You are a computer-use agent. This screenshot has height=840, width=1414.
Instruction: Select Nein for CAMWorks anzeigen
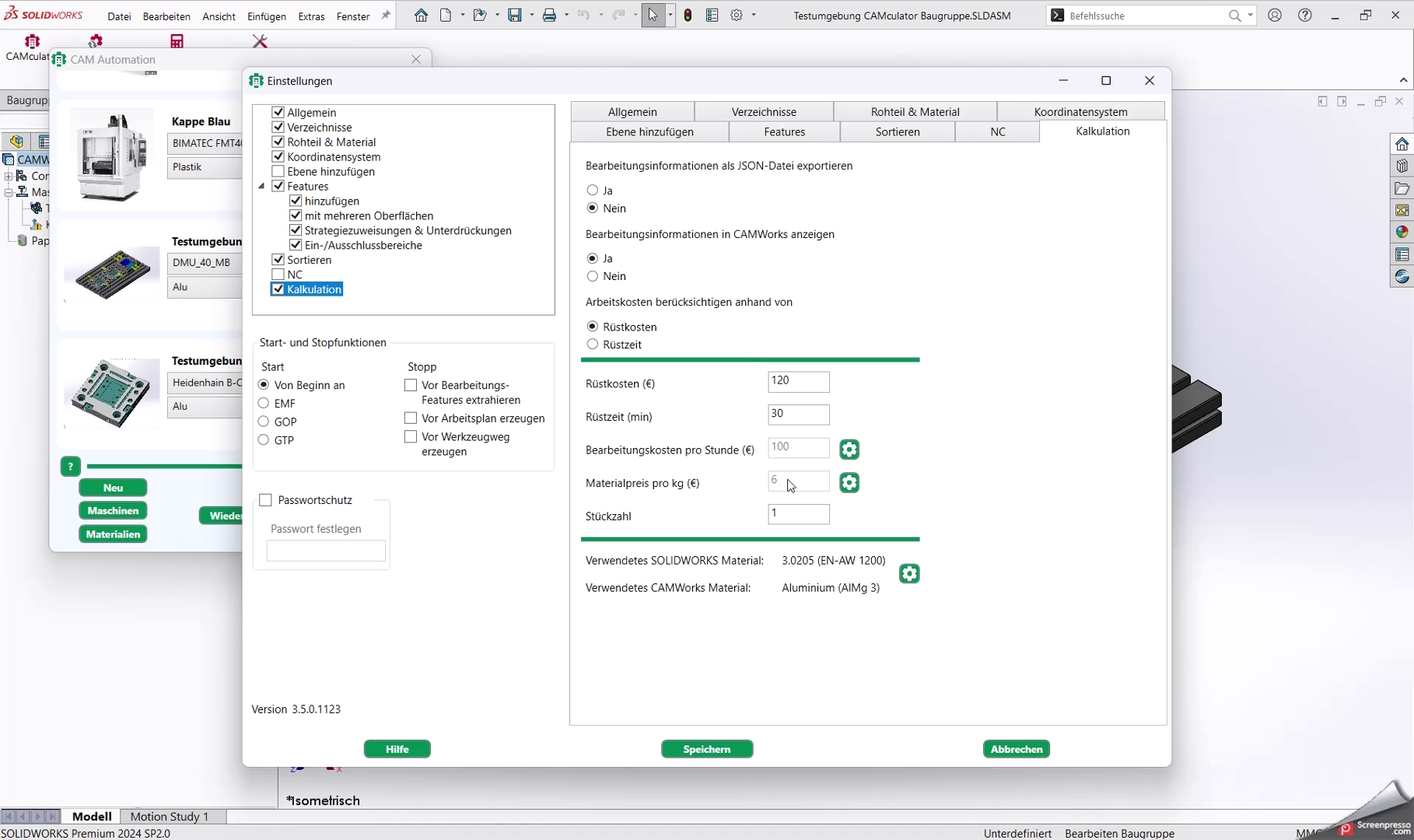point(593,276)
